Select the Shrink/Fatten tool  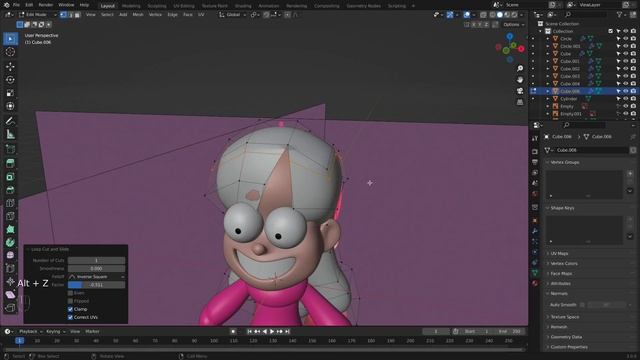coord(10,281)
